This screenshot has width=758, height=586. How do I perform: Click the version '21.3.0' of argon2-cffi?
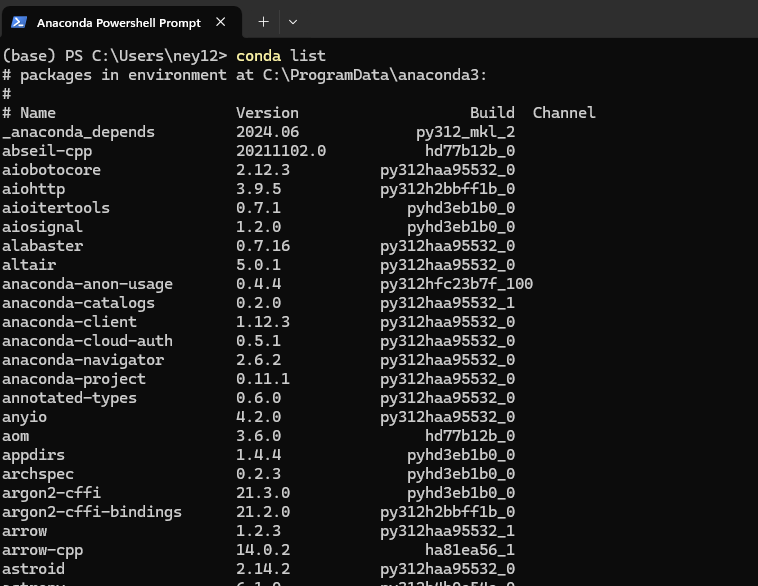point(263,493)
